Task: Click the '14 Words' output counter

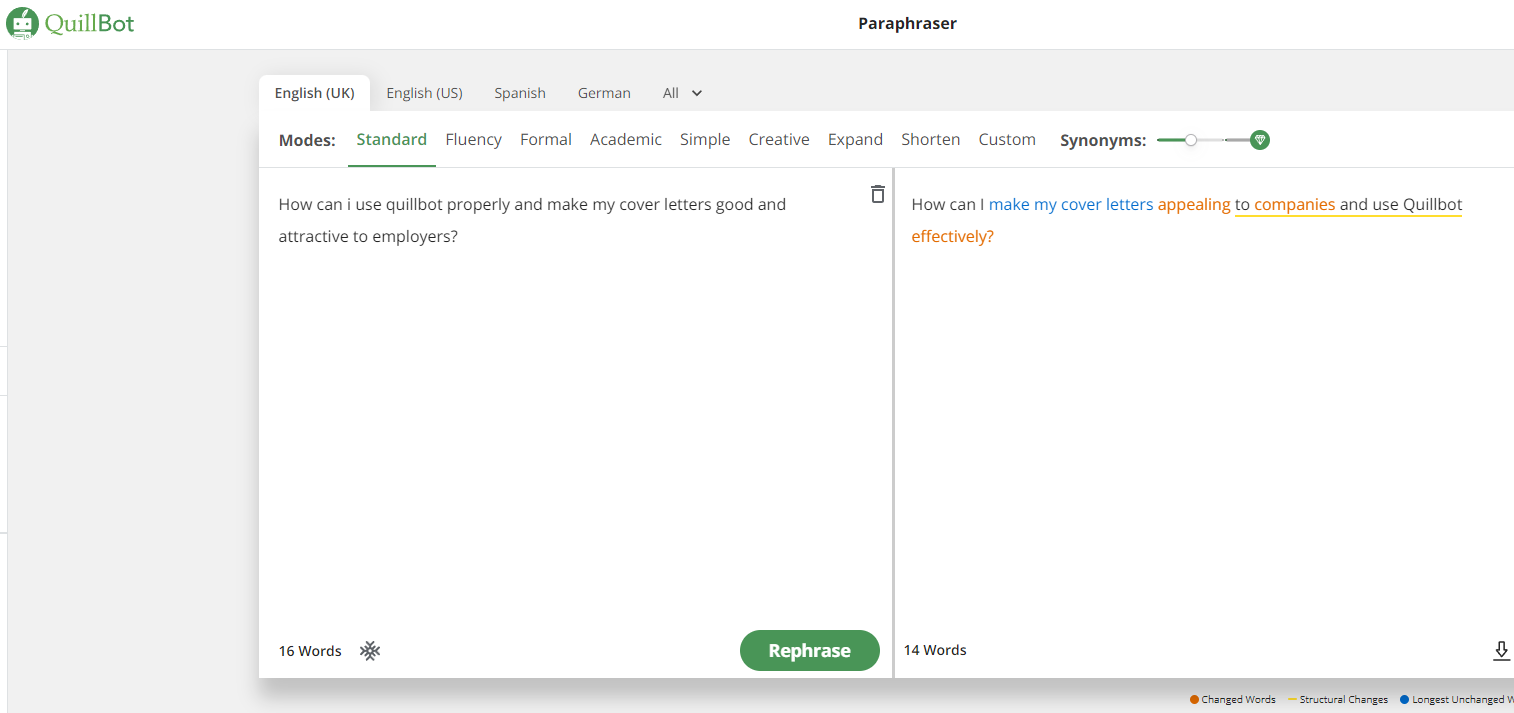Action: pyautogui.click(x=935, y=650)
